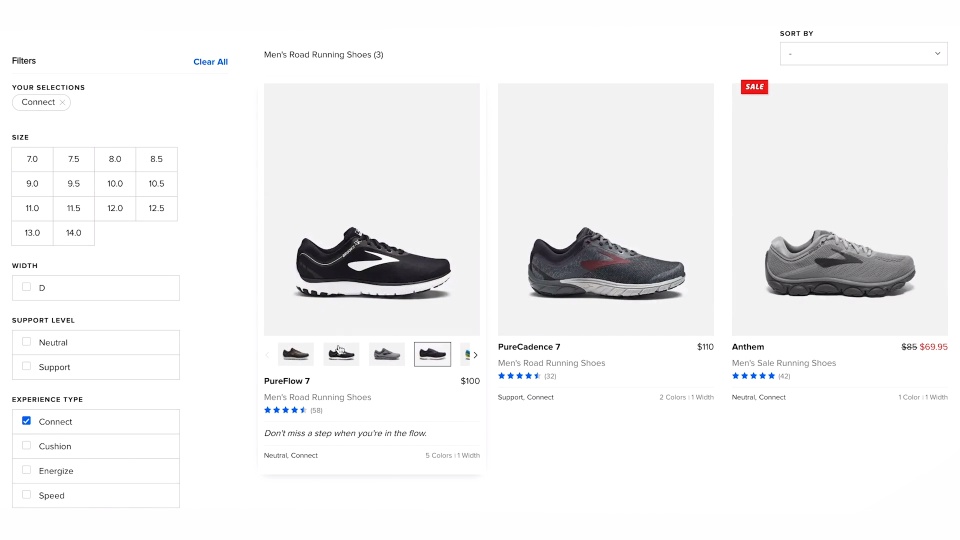Viewport: 960px width, 540px height.
Task: Select size 7.0
Action: click(x=32, y=159)
